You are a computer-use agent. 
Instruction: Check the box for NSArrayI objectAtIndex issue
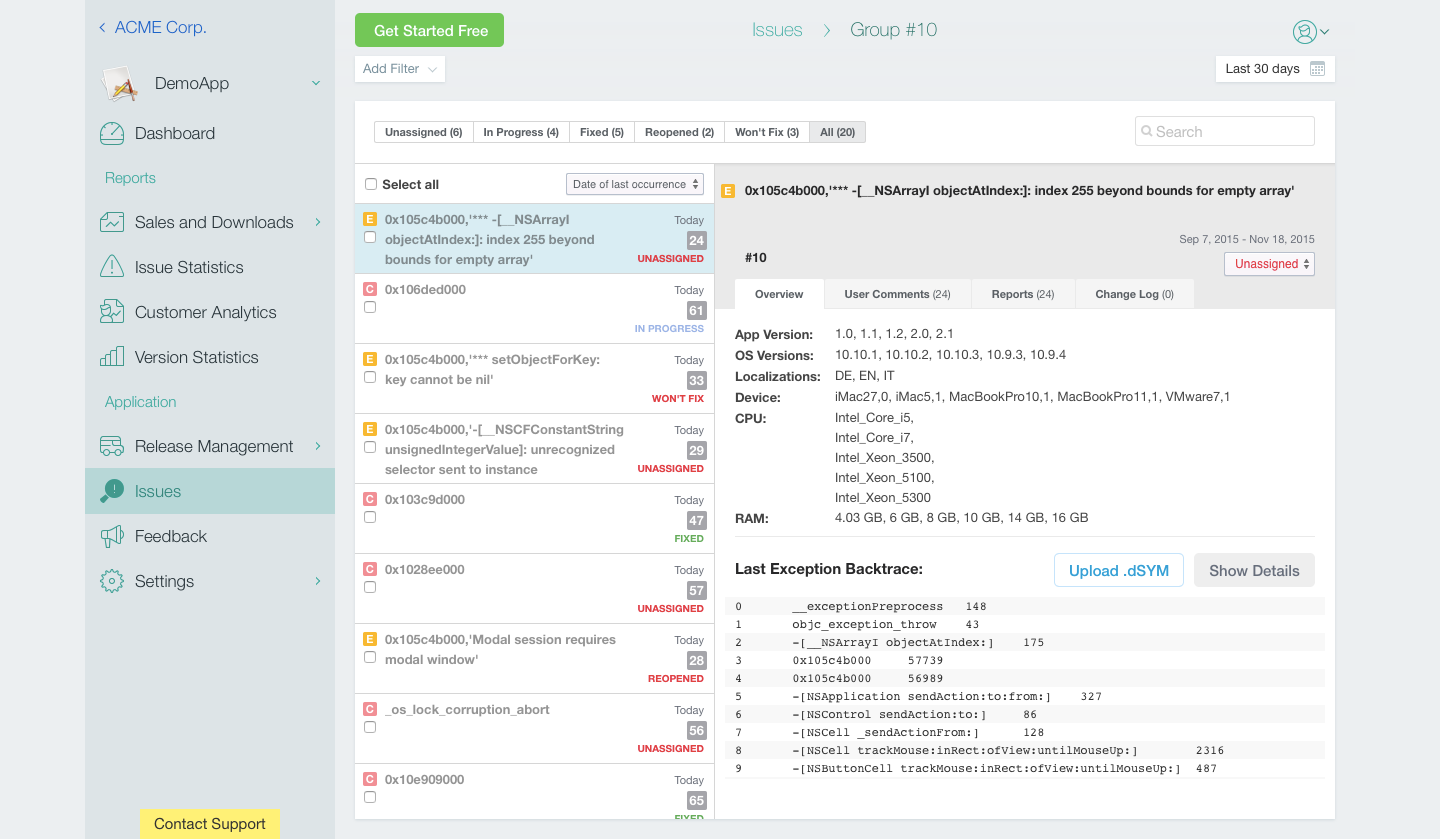point(370,237)
